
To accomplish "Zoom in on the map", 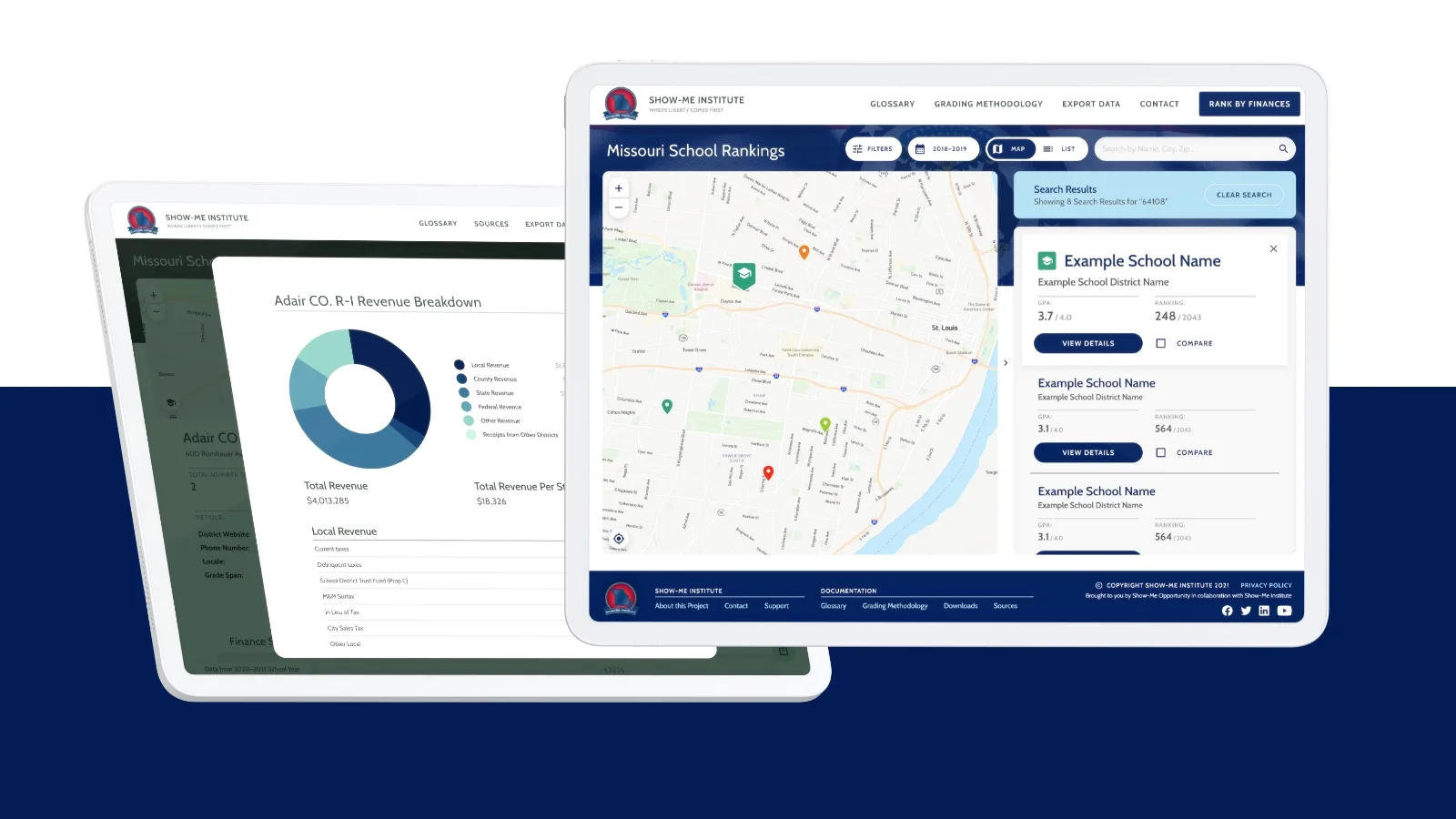I will pyautogui.click(x=619, y=188).
